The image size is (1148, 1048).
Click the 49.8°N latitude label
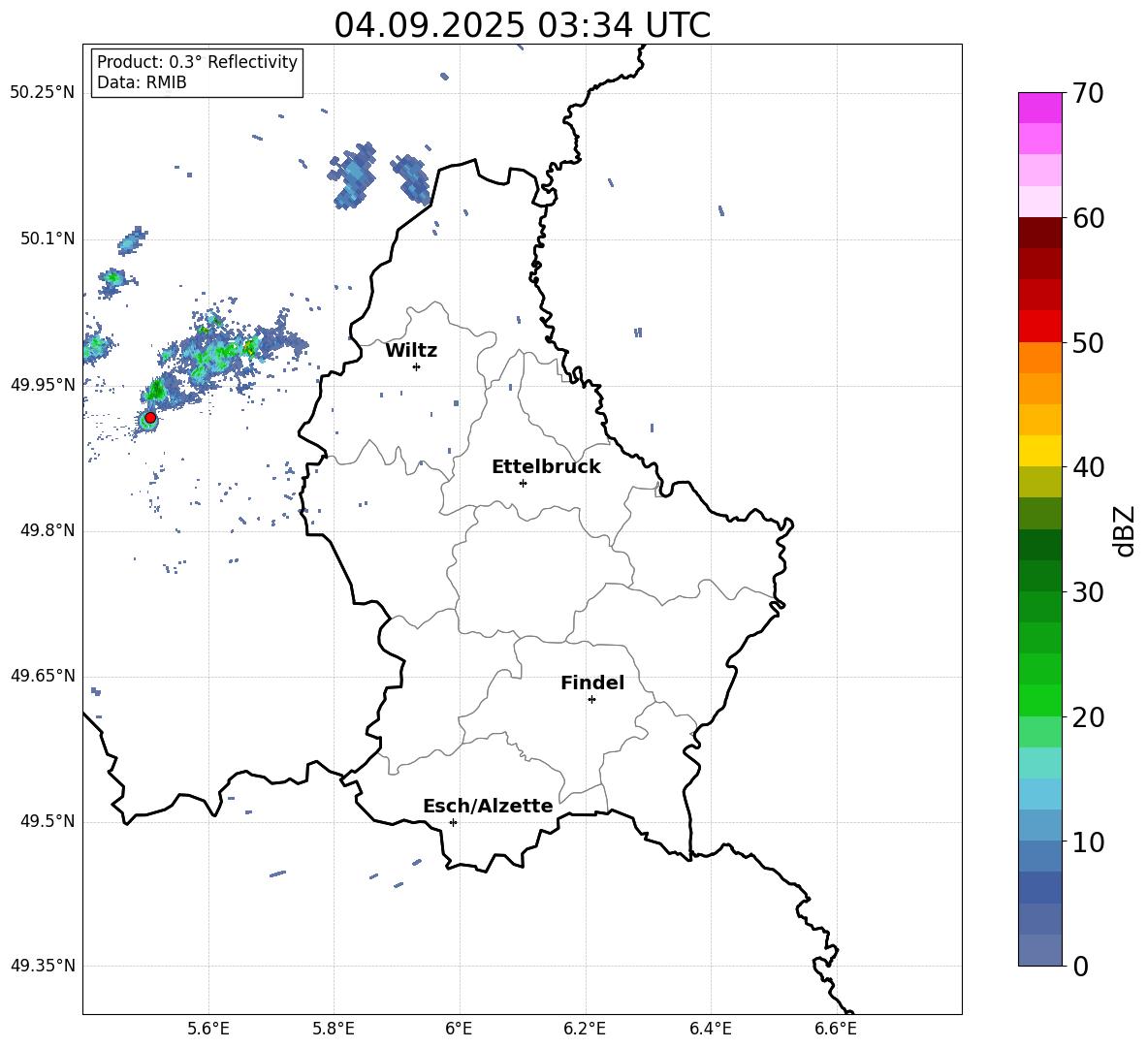[48, 530]
